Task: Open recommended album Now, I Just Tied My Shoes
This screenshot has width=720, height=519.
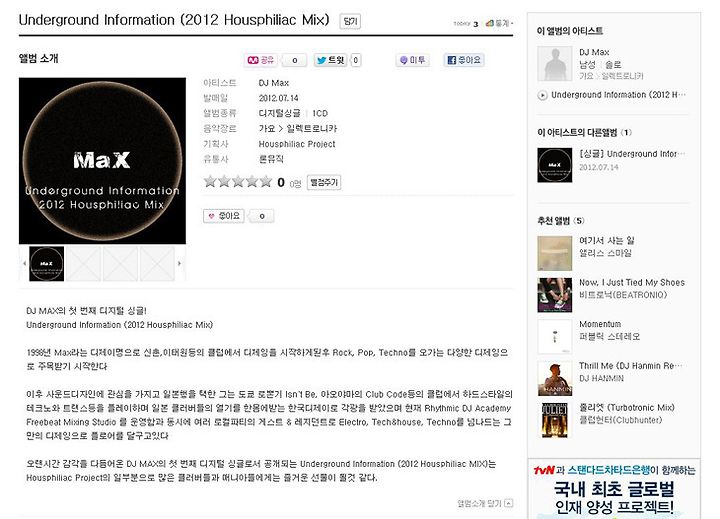Action: point(631,282)
